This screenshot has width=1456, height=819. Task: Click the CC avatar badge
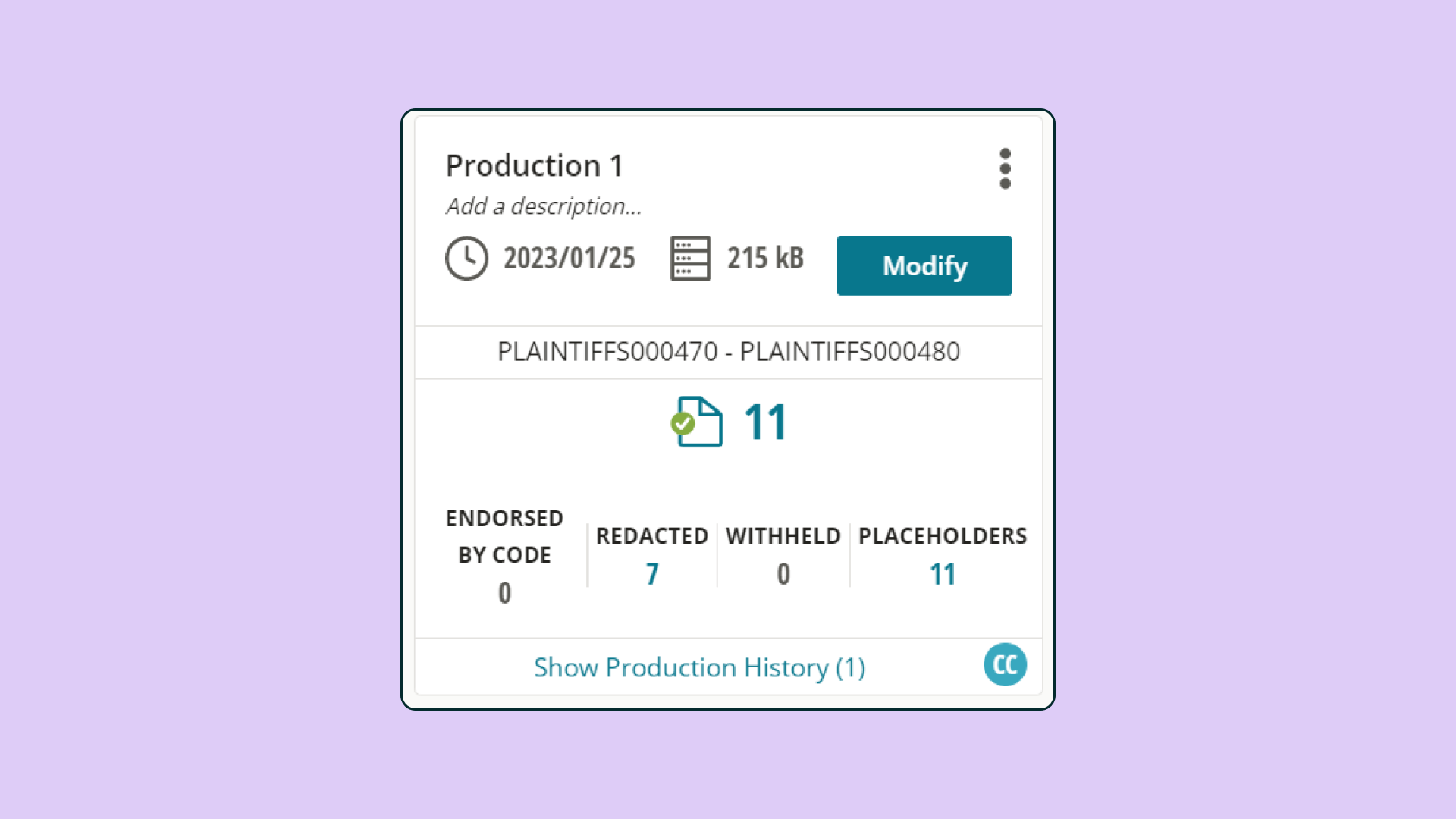(x=1005, y=665)
